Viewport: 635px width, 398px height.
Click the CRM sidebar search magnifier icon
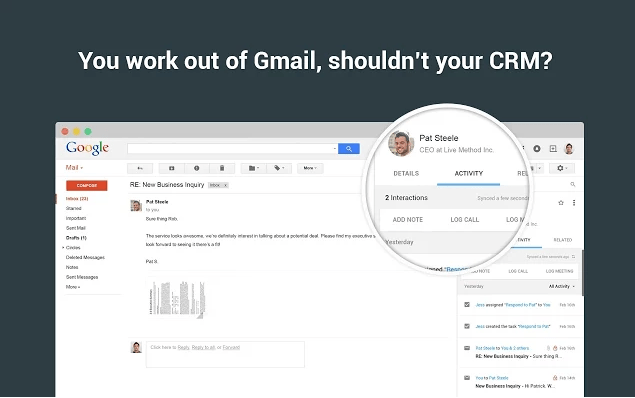(x=573, y=184)
